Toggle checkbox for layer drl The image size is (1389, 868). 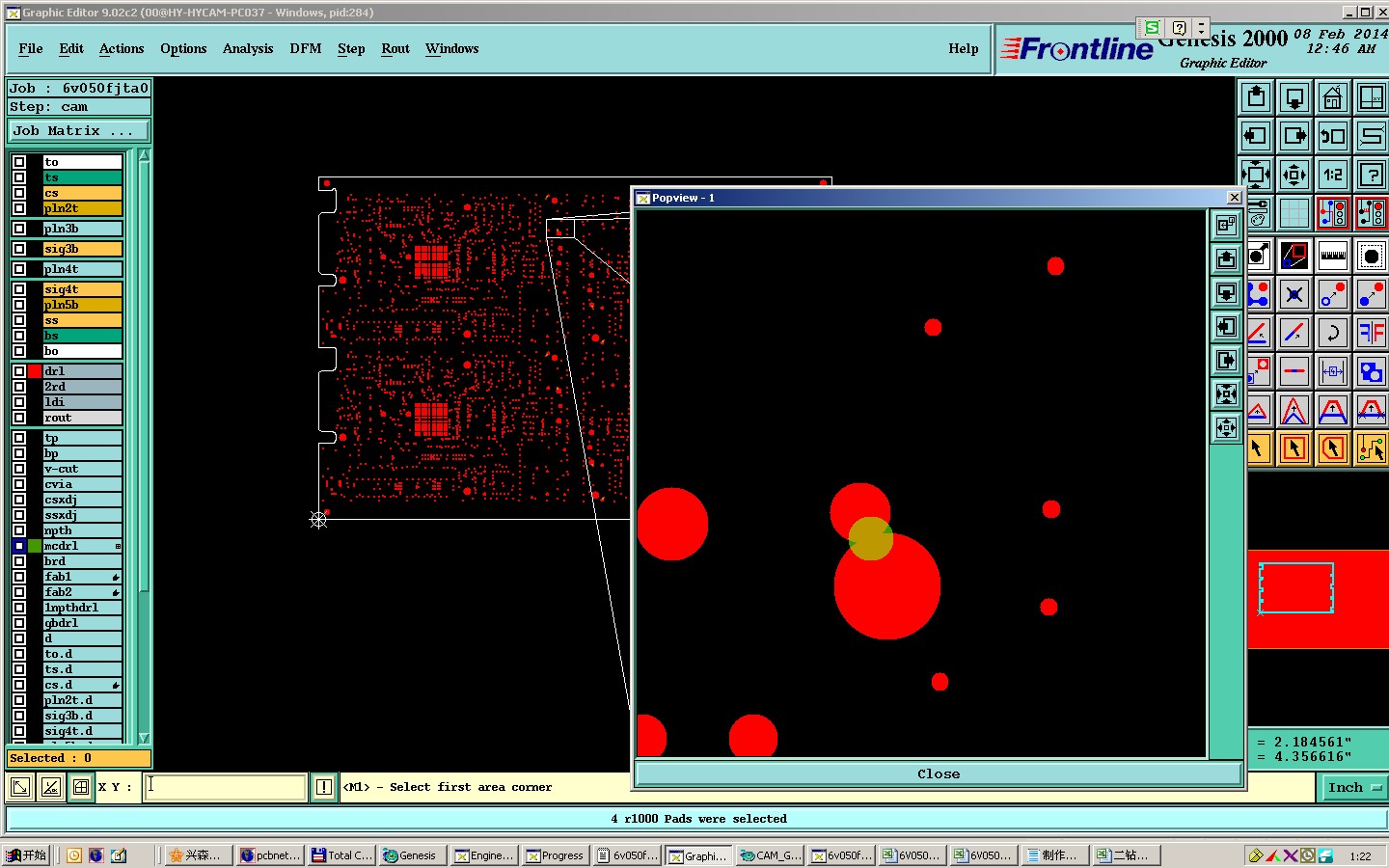(19, 371)
